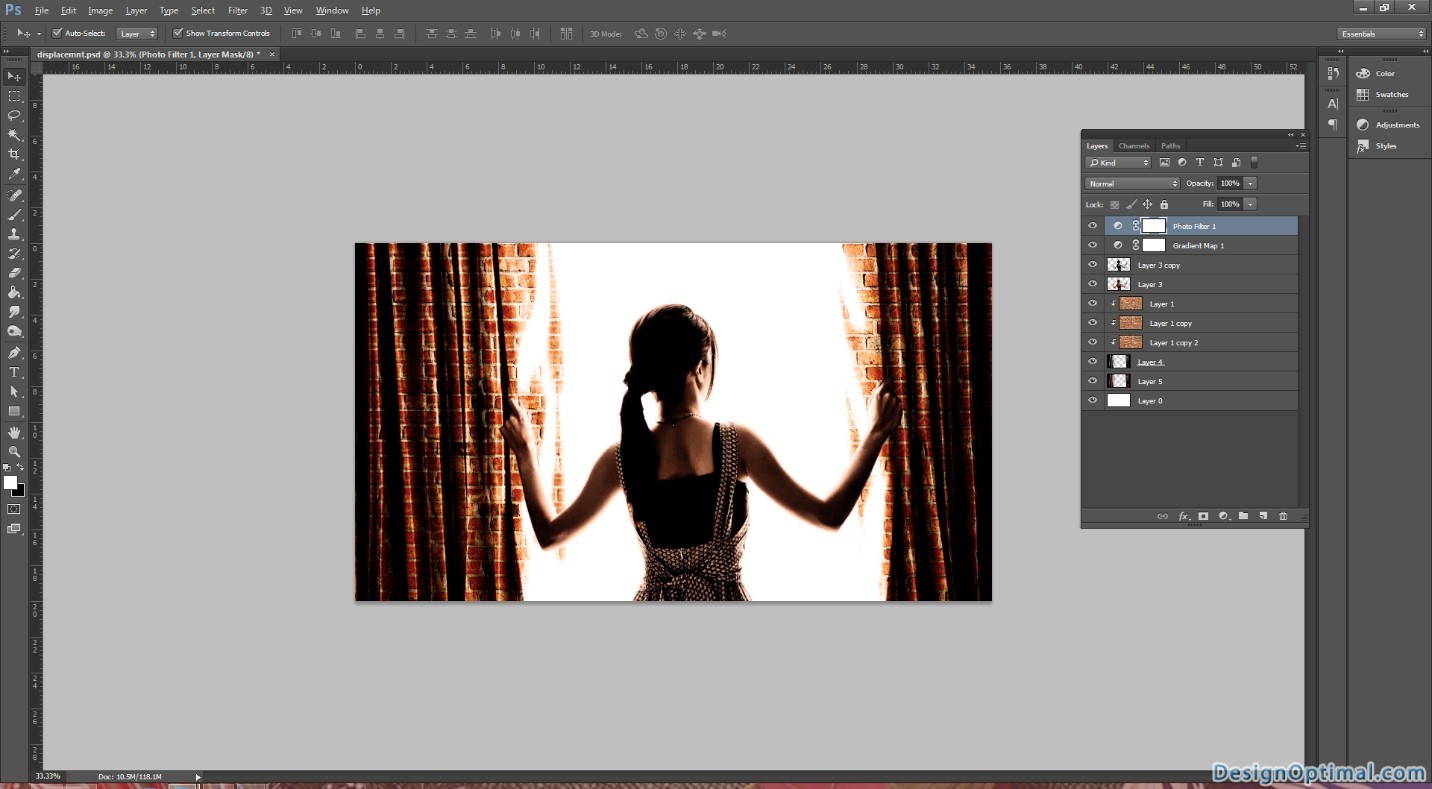Open the Image menu

tap(100, 10)
